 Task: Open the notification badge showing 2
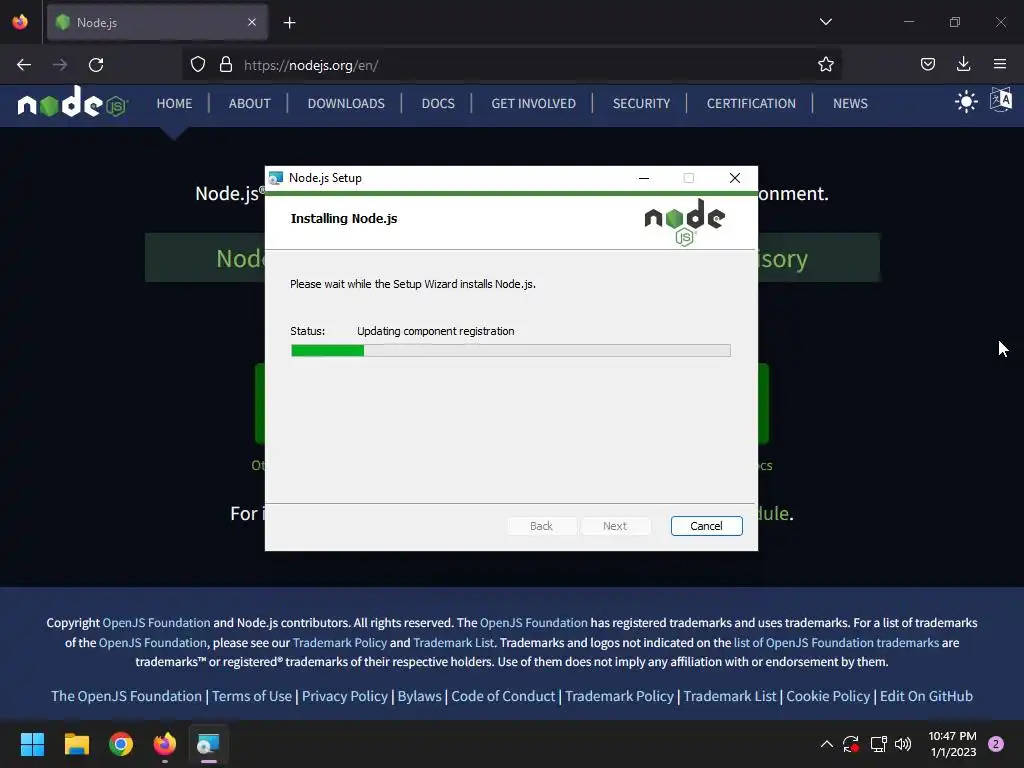995,744
